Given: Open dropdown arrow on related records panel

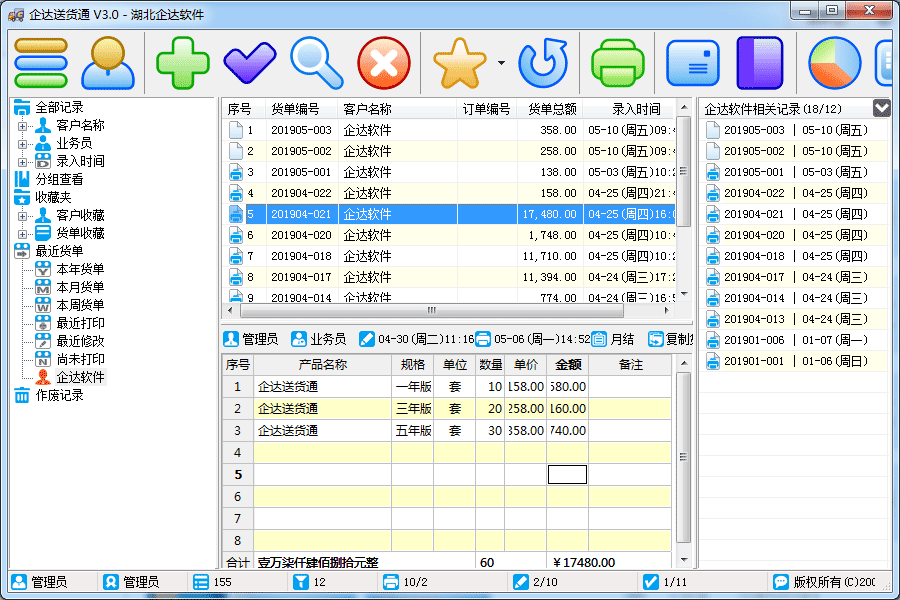Looking at the screenshot, I should 881,109.
